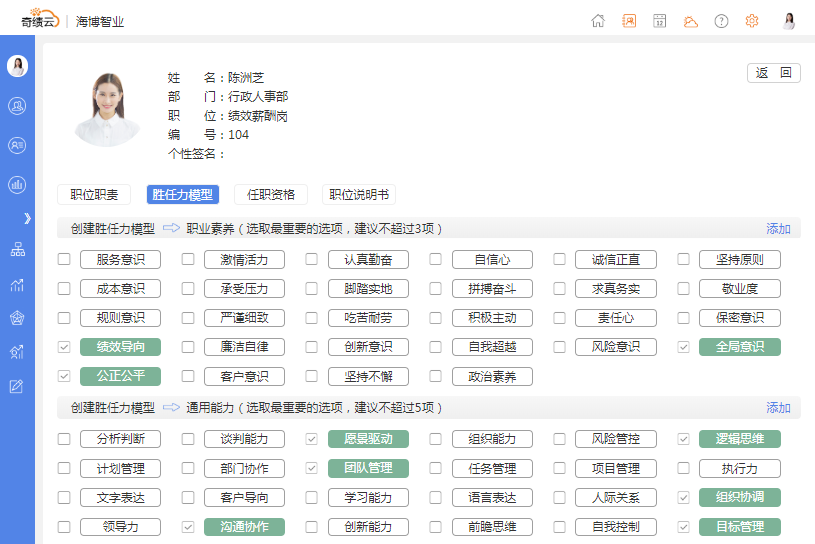The image size is (815, 544).
Task: Open the contacts address book icon
Action: [x=629, y=21]
